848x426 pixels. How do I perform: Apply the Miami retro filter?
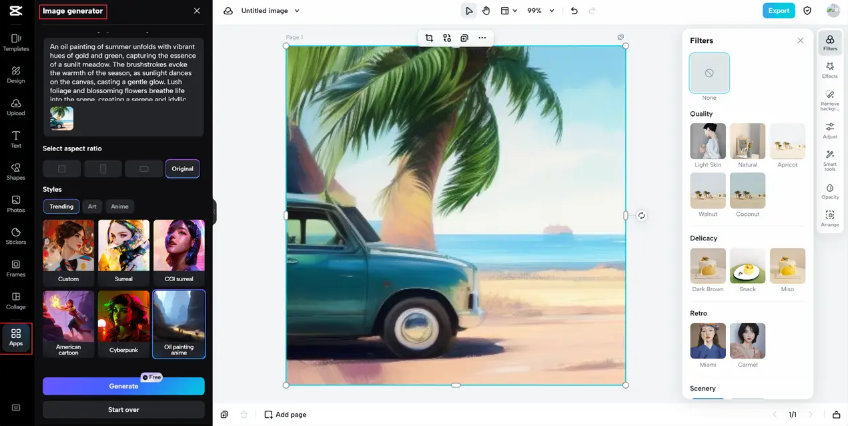click(708, 341)
